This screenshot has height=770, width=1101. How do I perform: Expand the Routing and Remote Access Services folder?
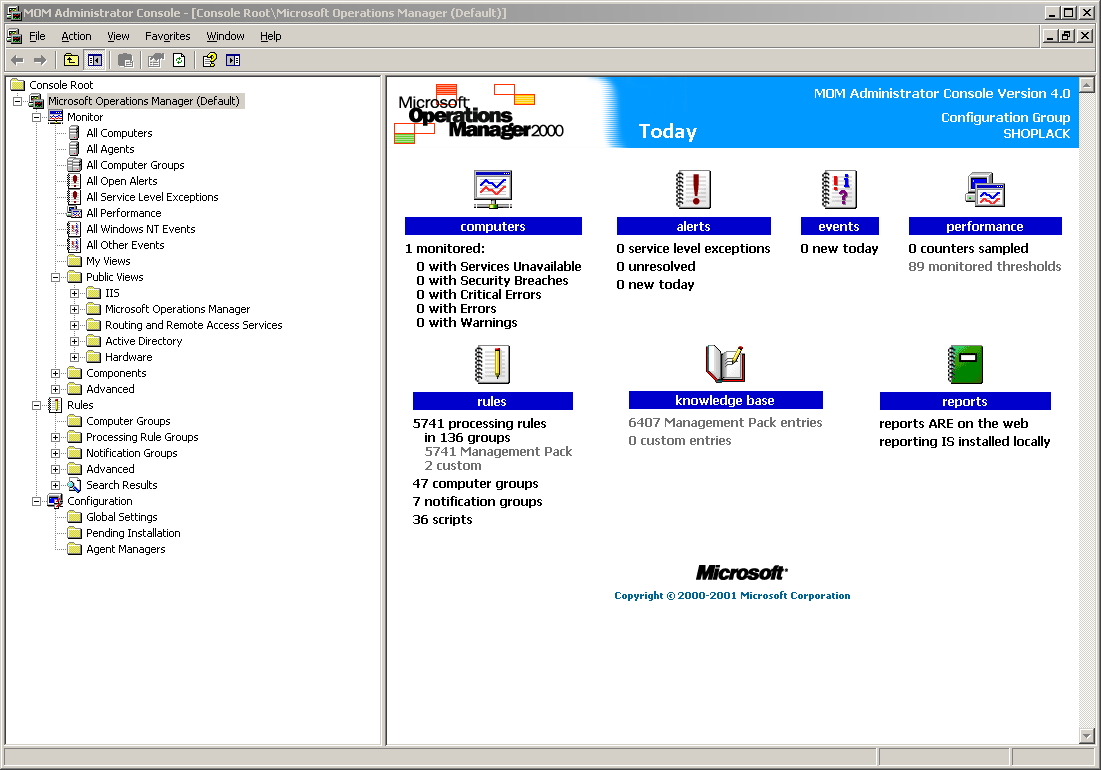(74, 325)
